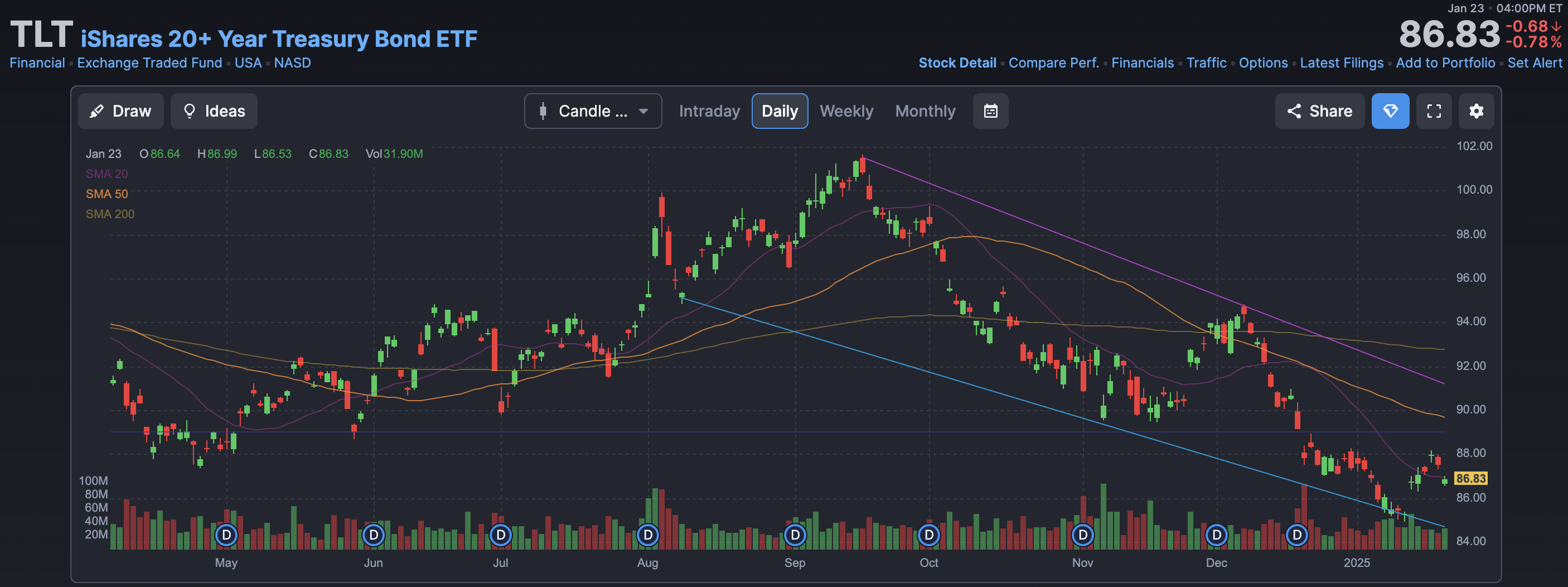Open the USA country link

tap(248, 62)
